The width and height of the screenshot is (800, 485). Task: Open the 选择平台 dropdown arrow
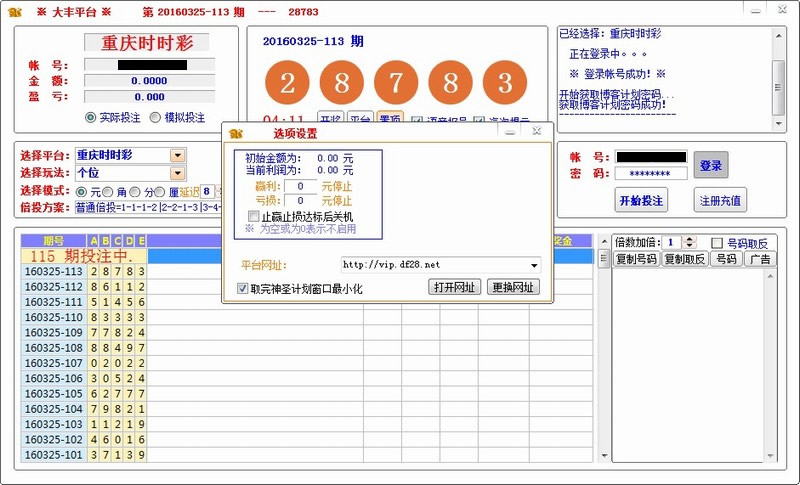click(178, 155)
